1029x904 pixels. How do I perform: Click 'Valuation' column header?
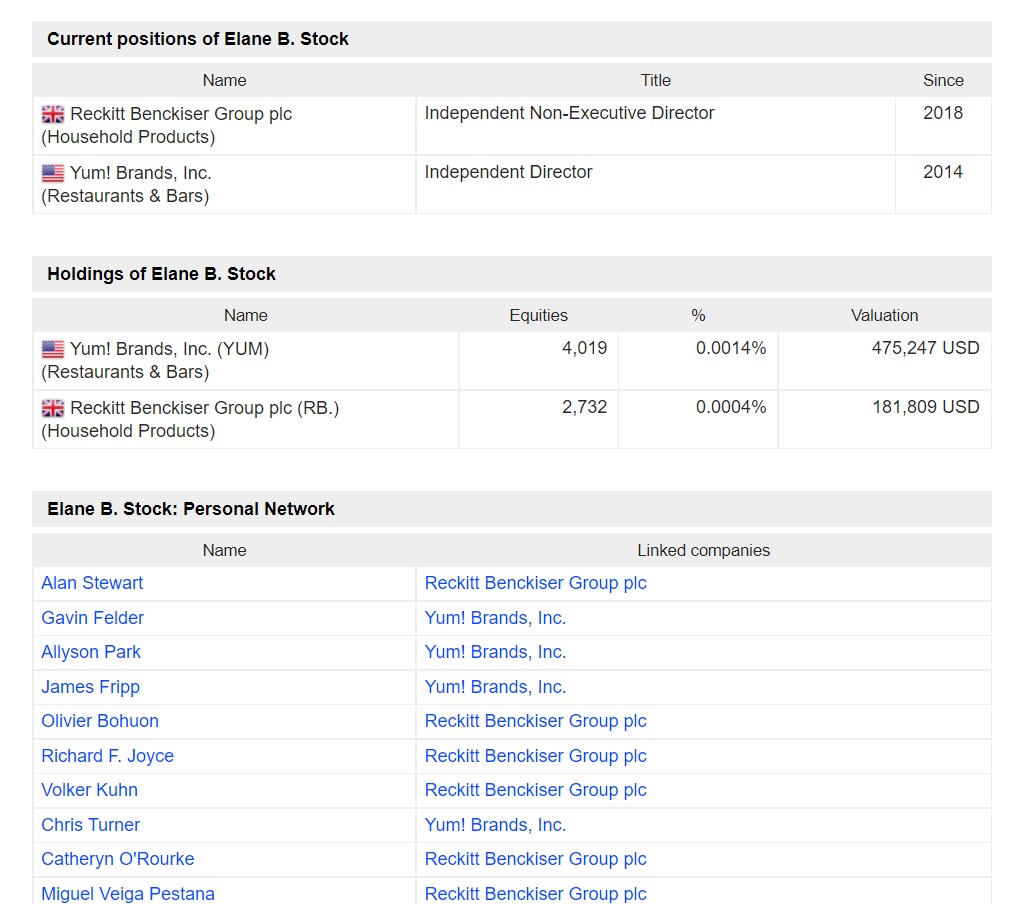885,315
